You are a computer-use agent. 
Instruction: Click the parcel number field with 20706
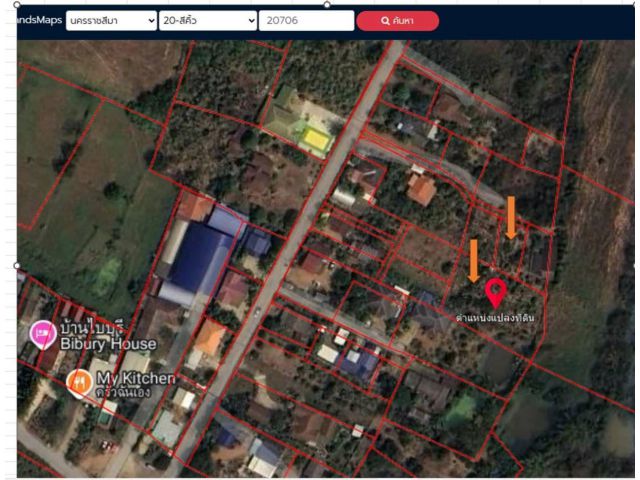click(306, 20)
